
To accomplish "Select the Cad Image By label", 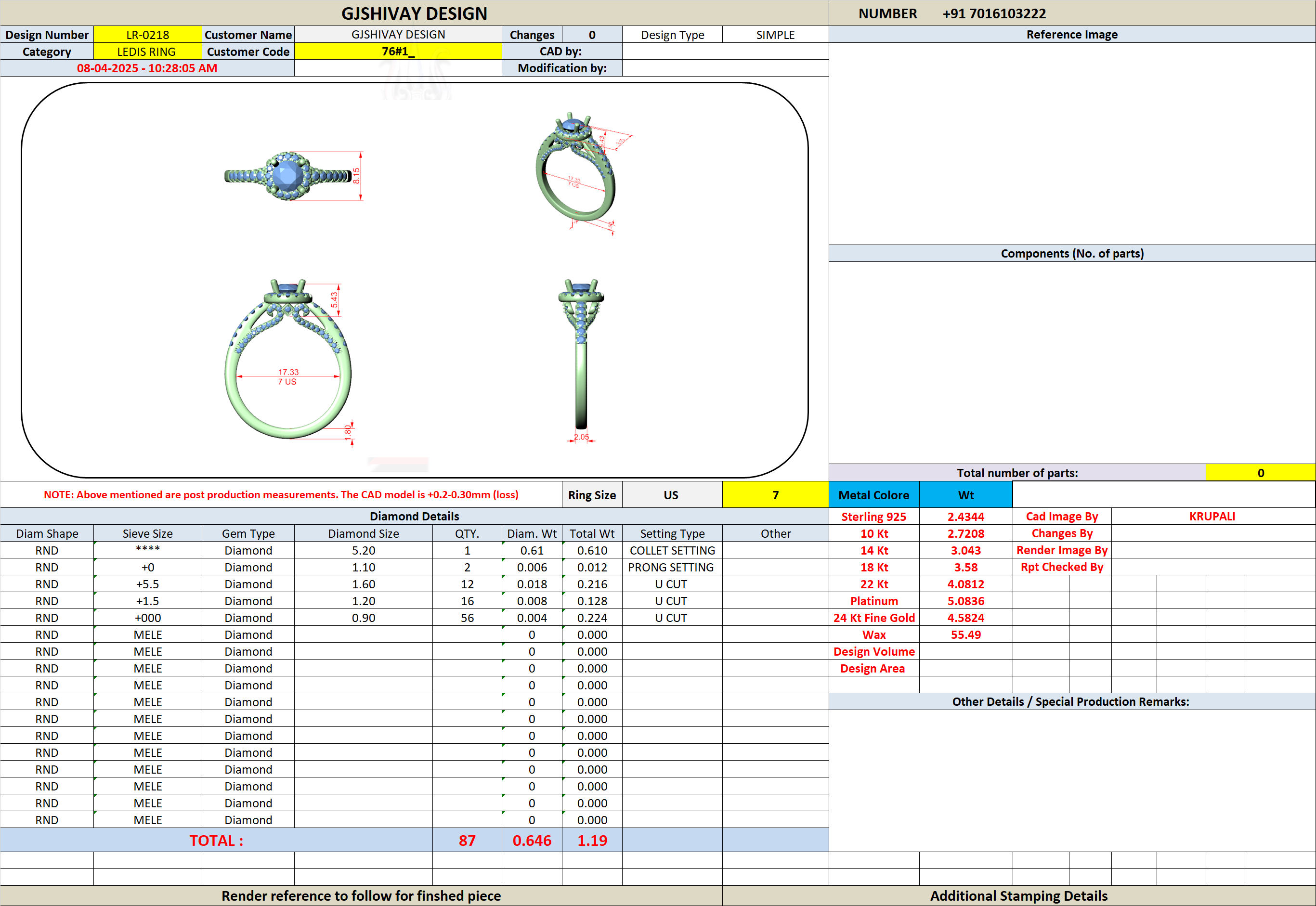I will pos(1062,517).
